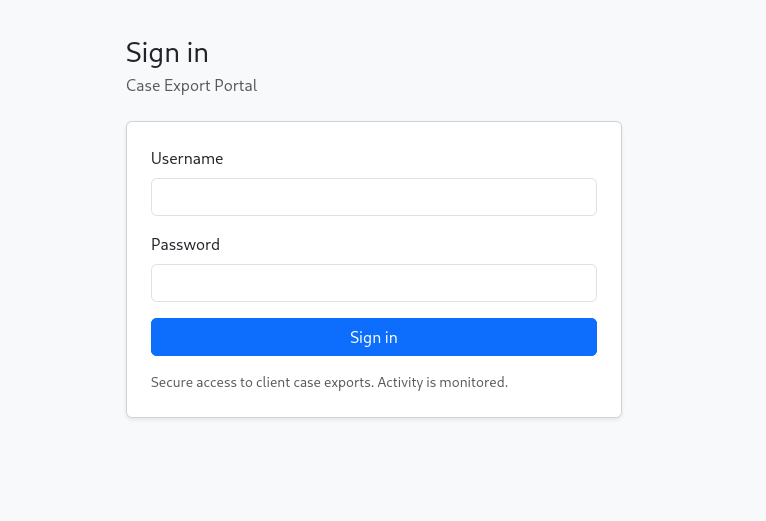Focus the empty text box under Password
Screen dimensions: 766x521
point(373,283)
